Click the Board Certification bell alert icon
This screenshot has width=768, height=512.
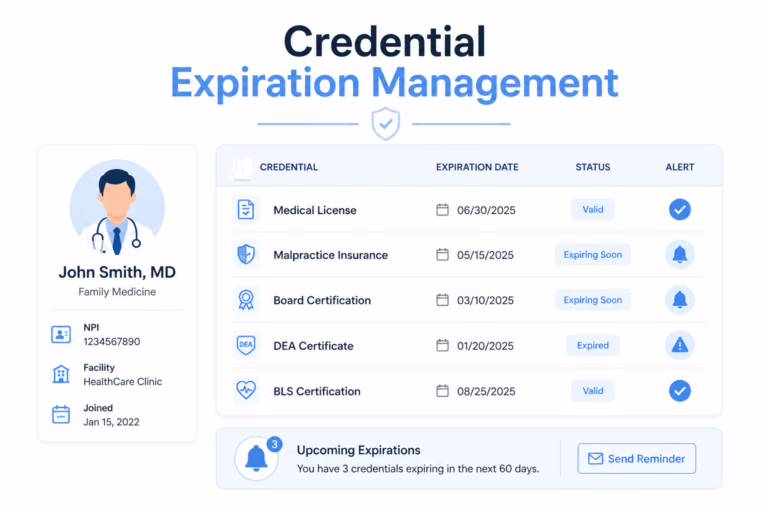(680, 300)
